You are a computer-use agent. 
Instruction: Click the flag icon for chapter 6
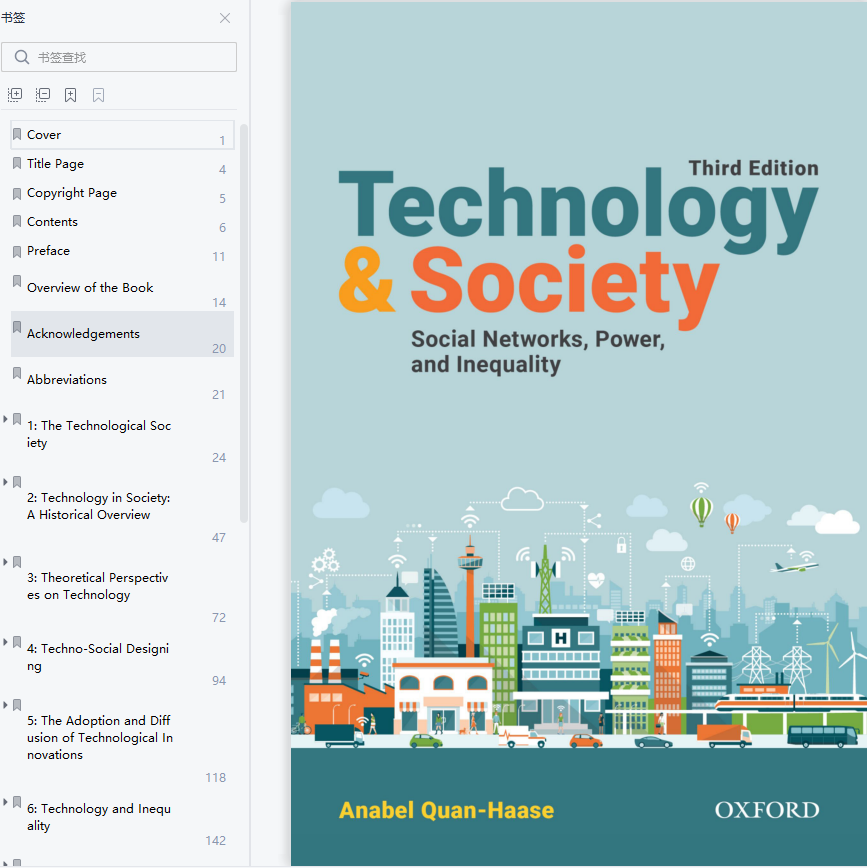(17, 802)
